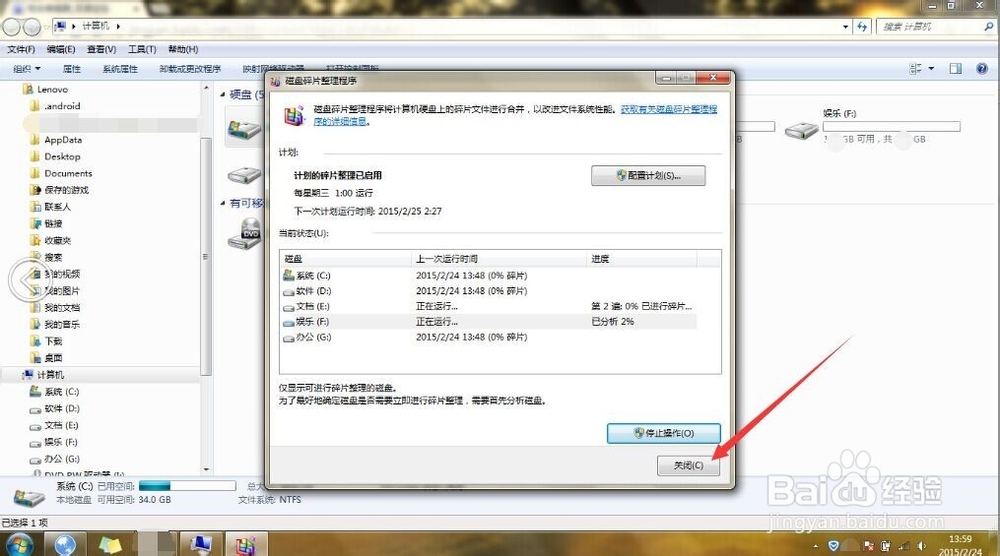The image size is (1000, 556).
Task: Open the computer taskbar icon
Action: [x=202, y=545]
